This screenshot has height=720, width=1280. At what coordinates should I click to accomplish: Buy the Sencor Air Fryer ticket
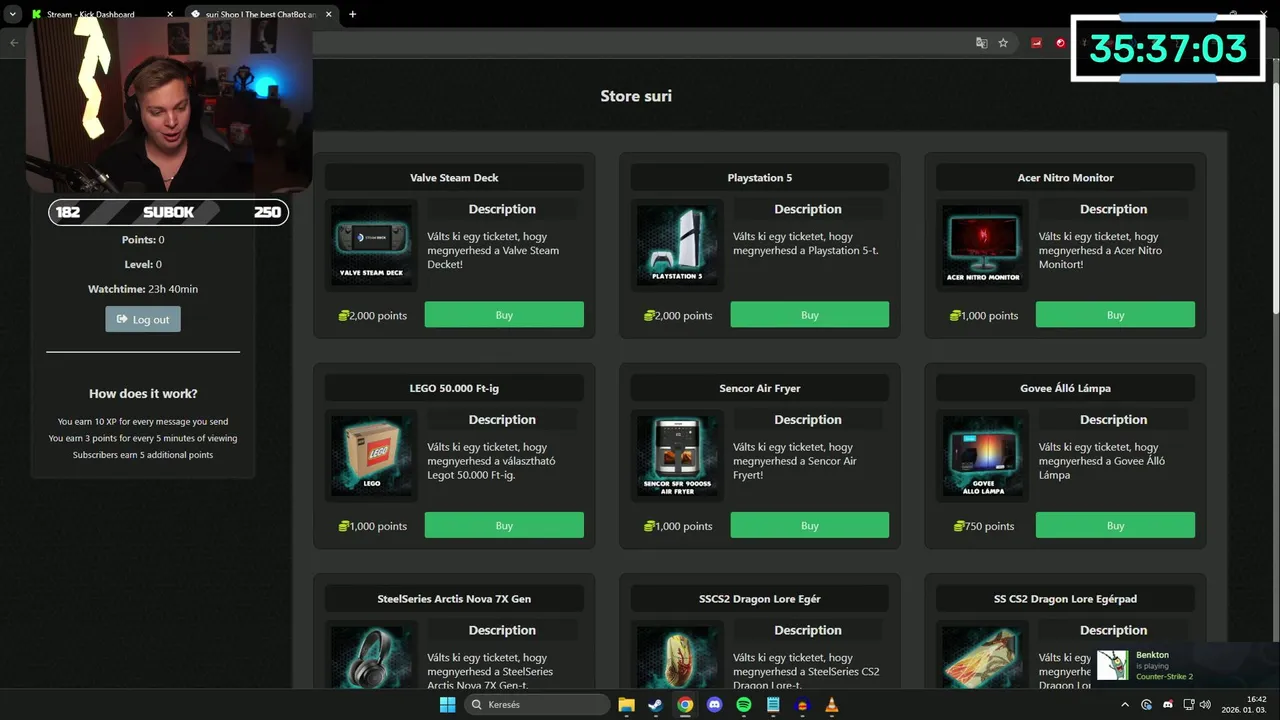coord(809,525)
